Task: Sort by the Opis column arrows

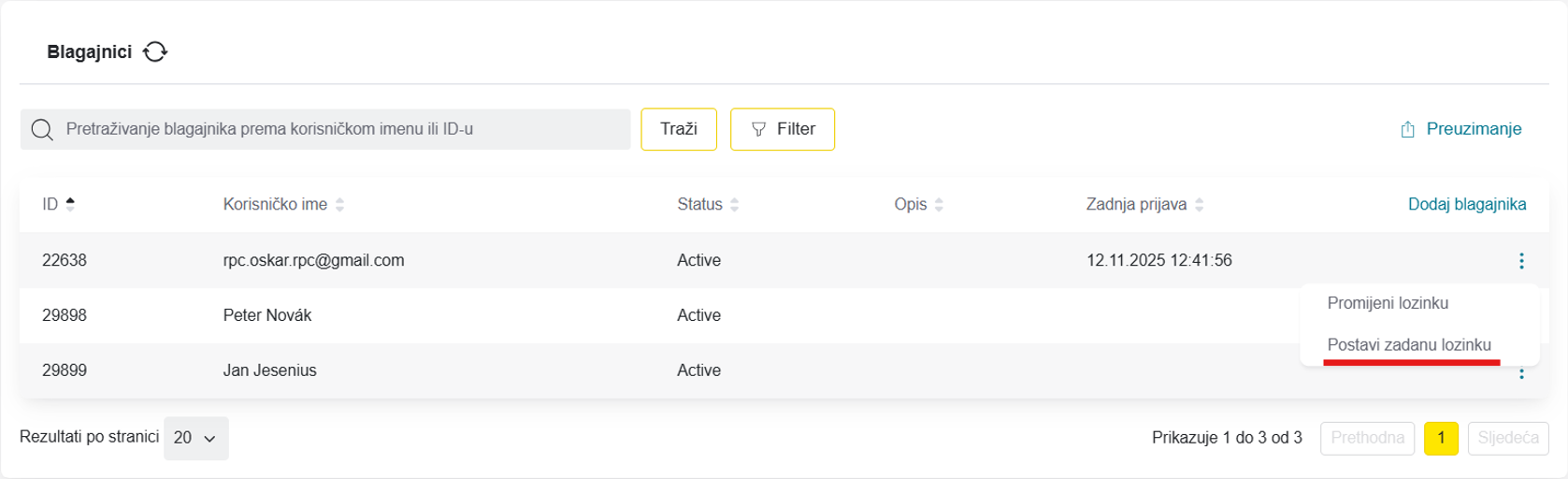Action: coord(939,204)
